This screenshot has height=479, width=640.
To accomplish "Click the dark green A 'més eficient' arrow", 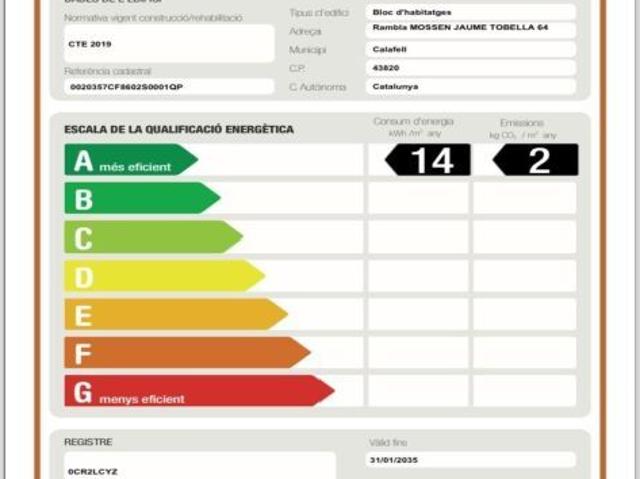I will coord(131,160).
